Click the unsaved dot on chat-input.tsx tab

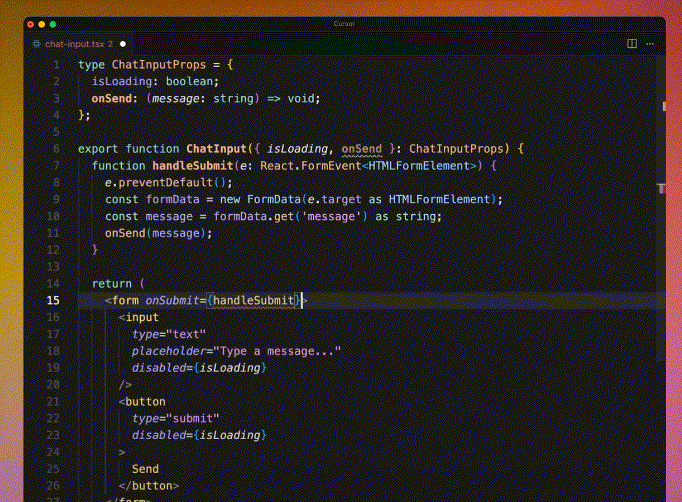pos(123,44)
